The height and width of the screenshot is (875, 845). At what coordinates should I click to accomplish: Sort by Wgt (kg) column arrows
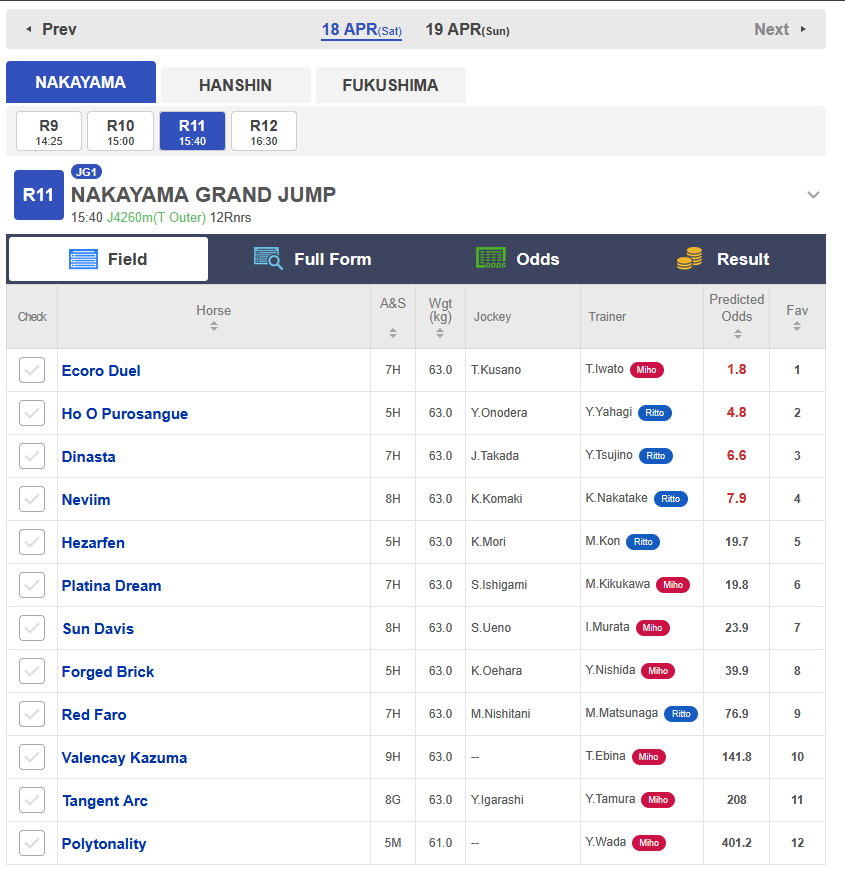440,333
